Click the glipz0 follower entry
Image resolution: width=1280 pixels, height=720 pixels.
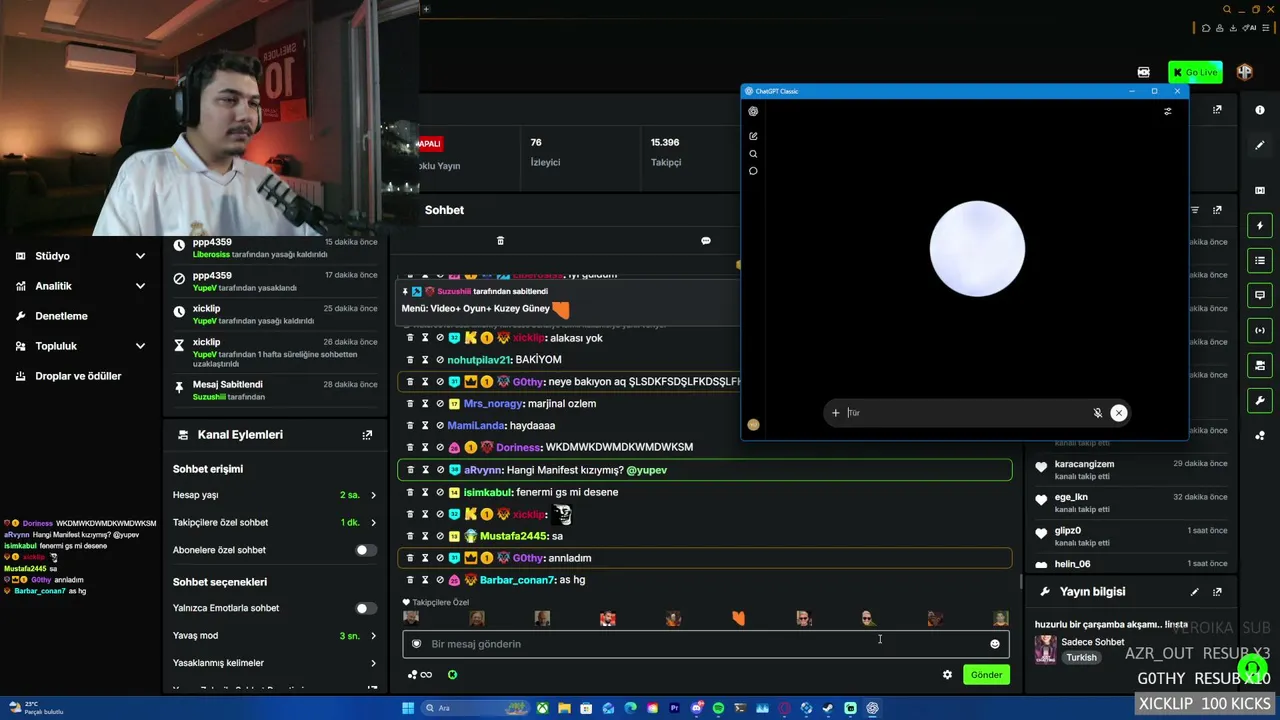coord(1131,536)
